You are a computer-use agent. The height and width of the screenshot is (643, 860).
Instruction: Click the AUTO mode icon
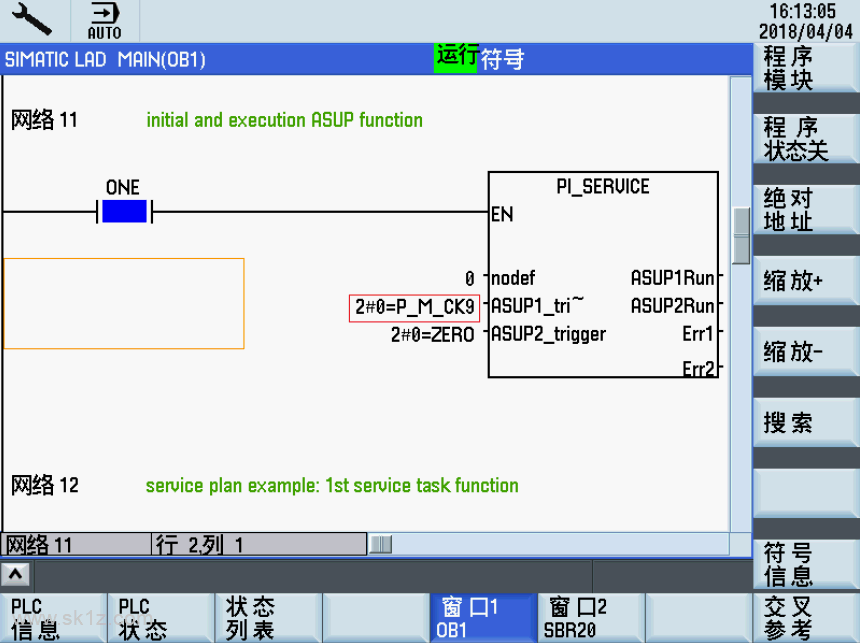pos(104,21)
